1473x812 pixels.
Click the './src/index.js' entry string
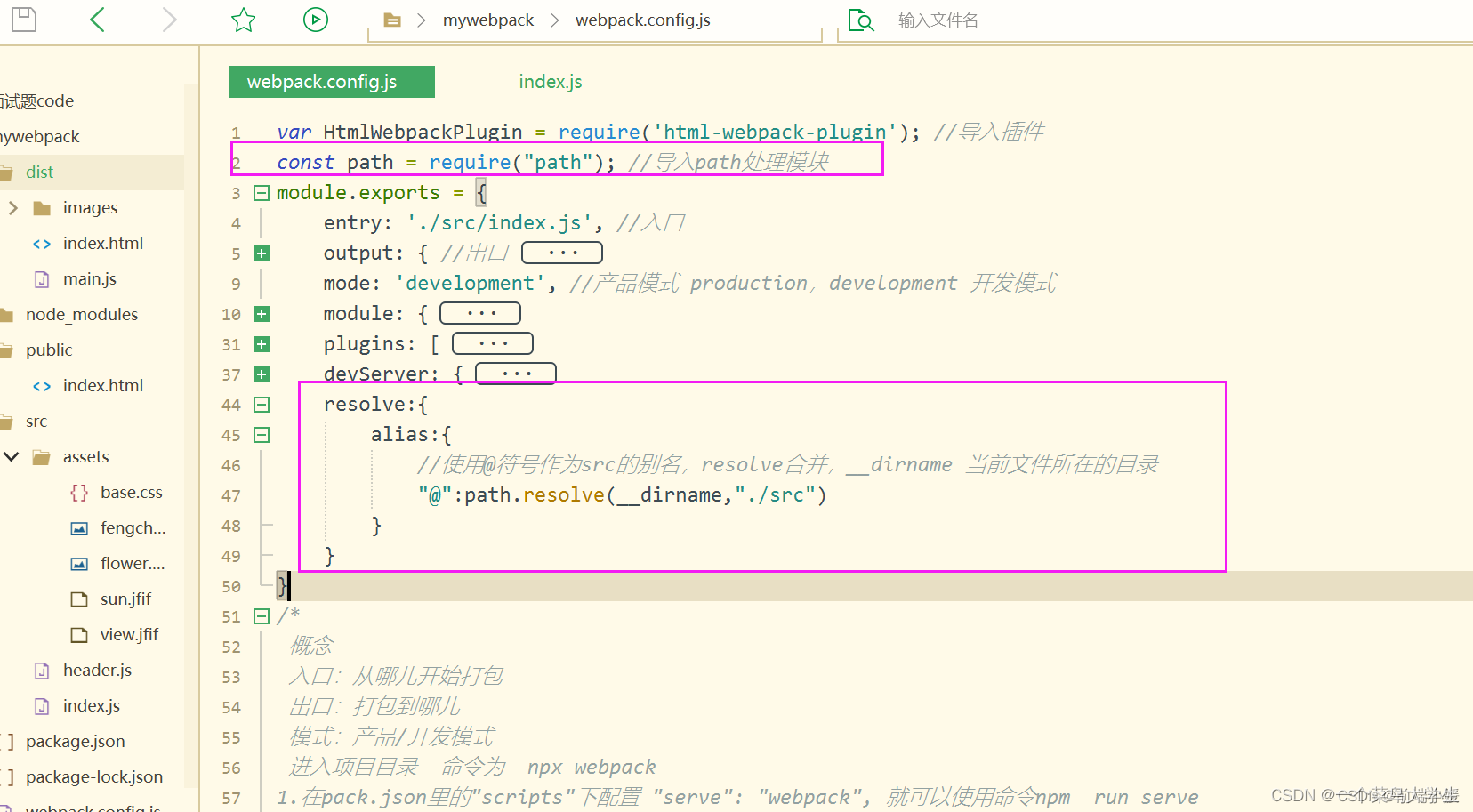(499, 223)
